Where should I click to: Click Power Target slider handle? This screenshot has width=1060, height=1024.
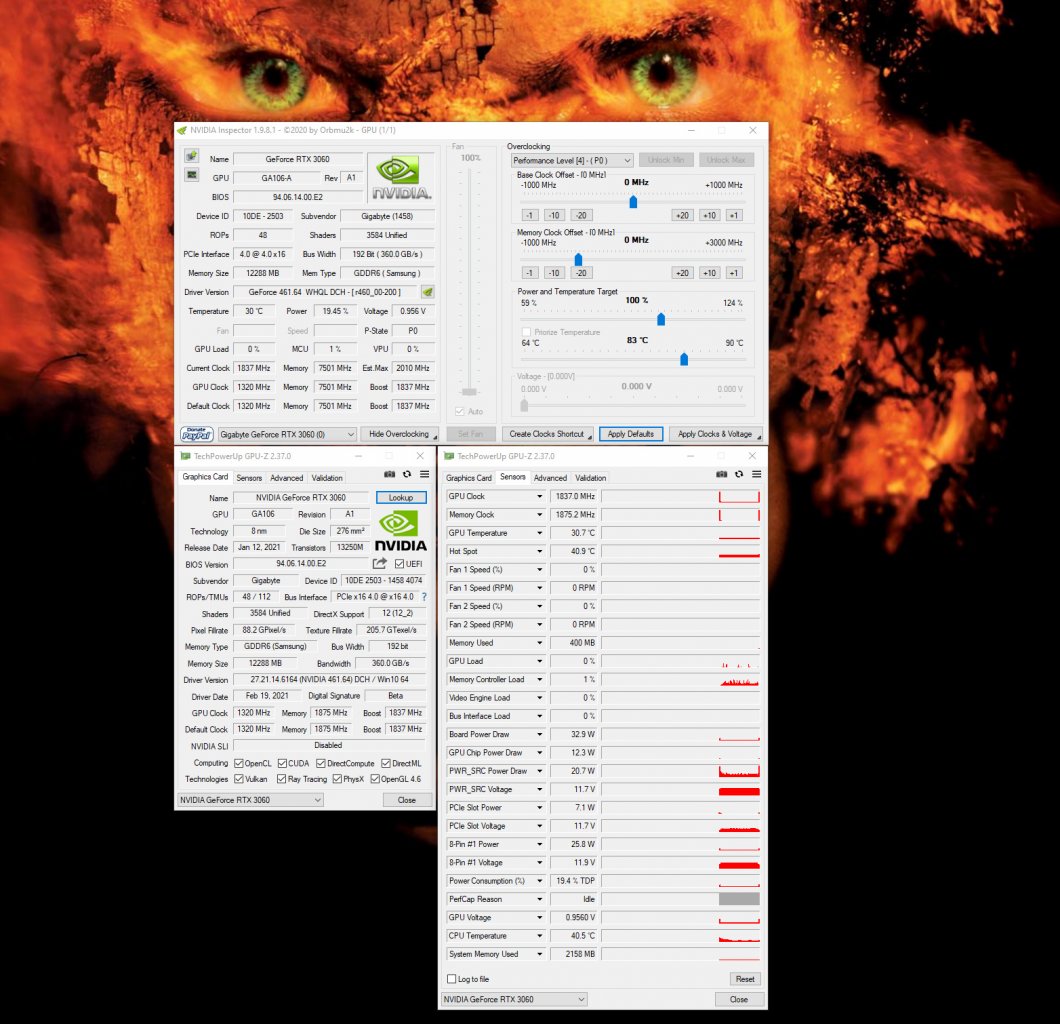[661, 319]
